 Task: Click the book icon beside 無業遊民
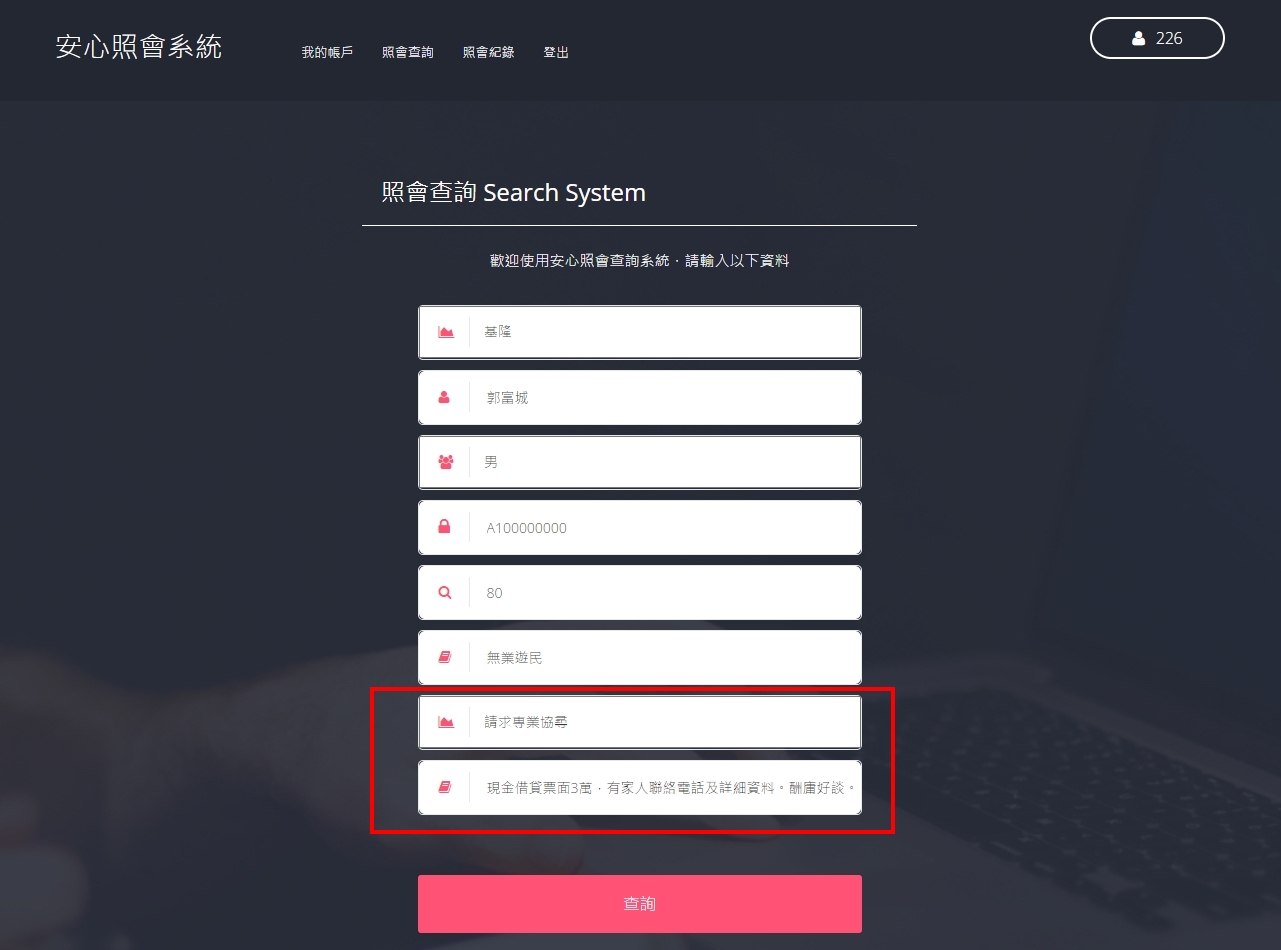tap(445, 657)
